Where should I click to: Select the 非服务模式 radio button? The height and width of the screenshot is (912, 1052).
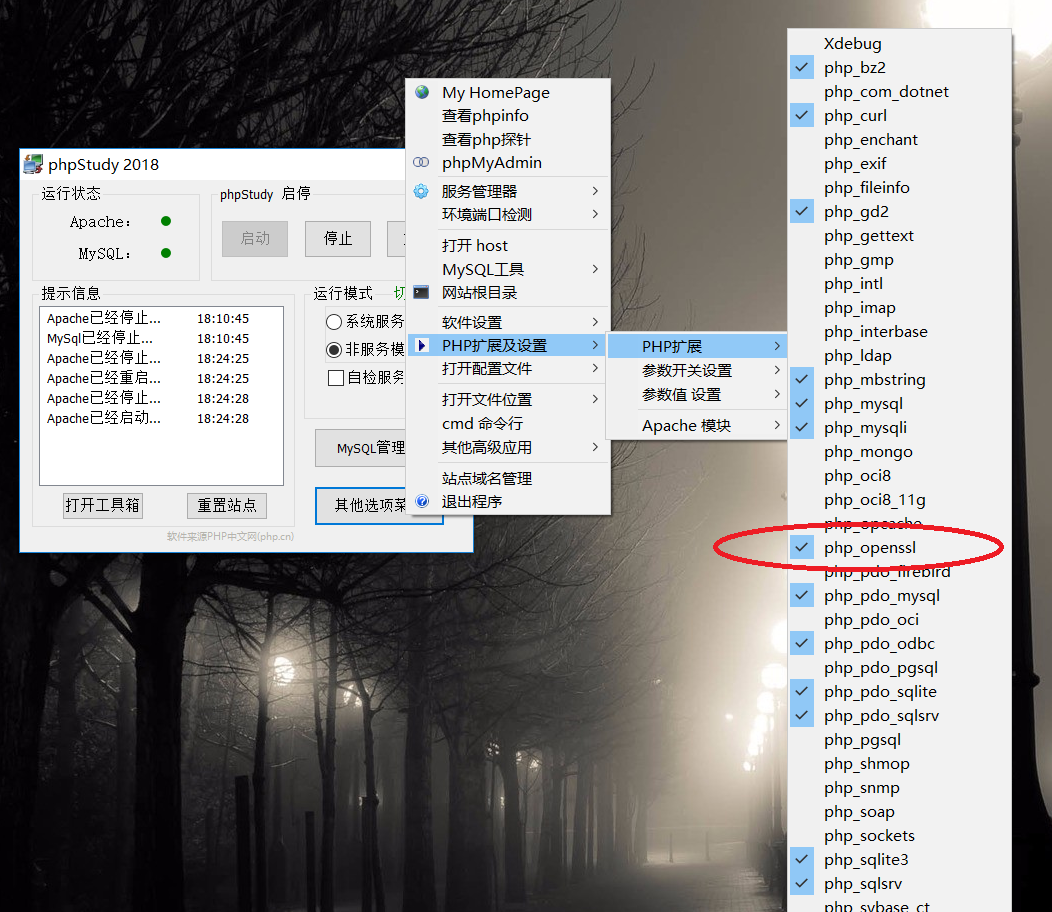pos(334,350)
